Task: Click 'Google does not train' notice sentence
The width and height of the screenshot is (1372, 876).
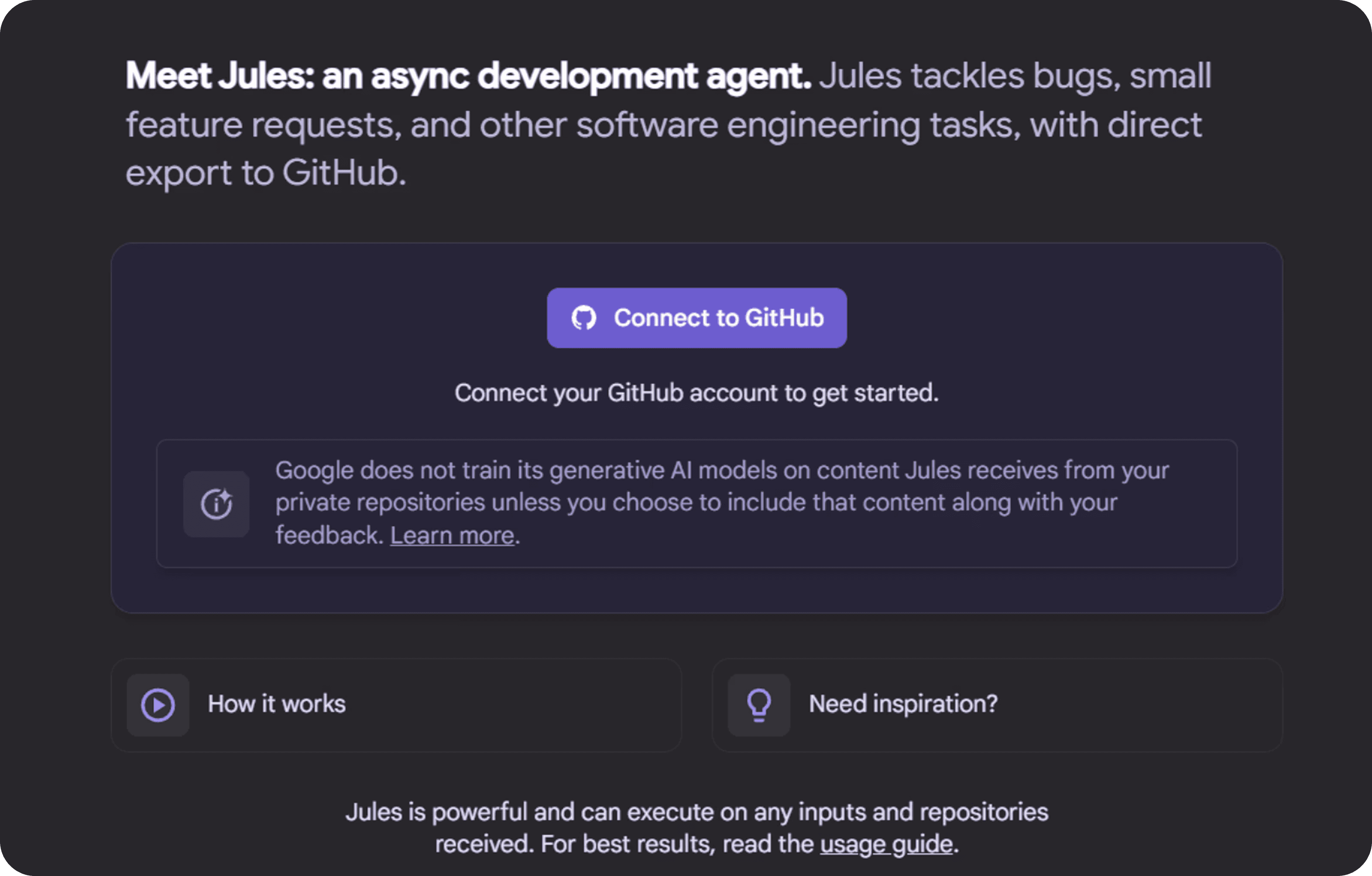Action: [x=721, y=470]
